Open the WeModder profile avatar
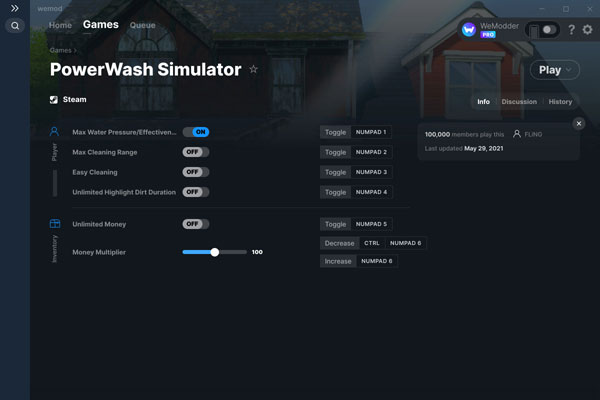Viewport: 600px width, 400px height. tap(469, 29)
